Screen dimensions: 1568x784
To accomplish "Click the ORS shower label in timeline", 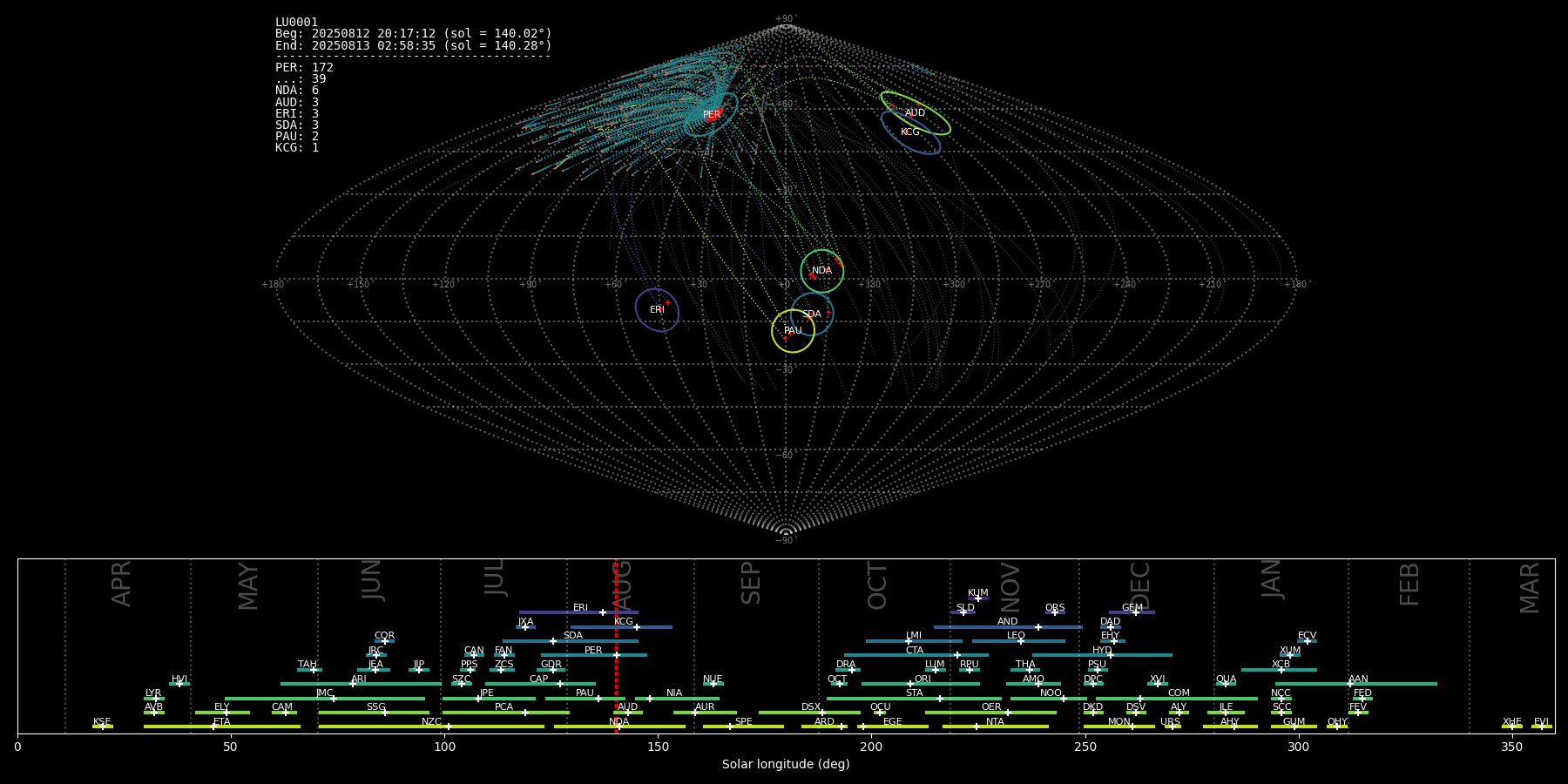I will 1055,608.
